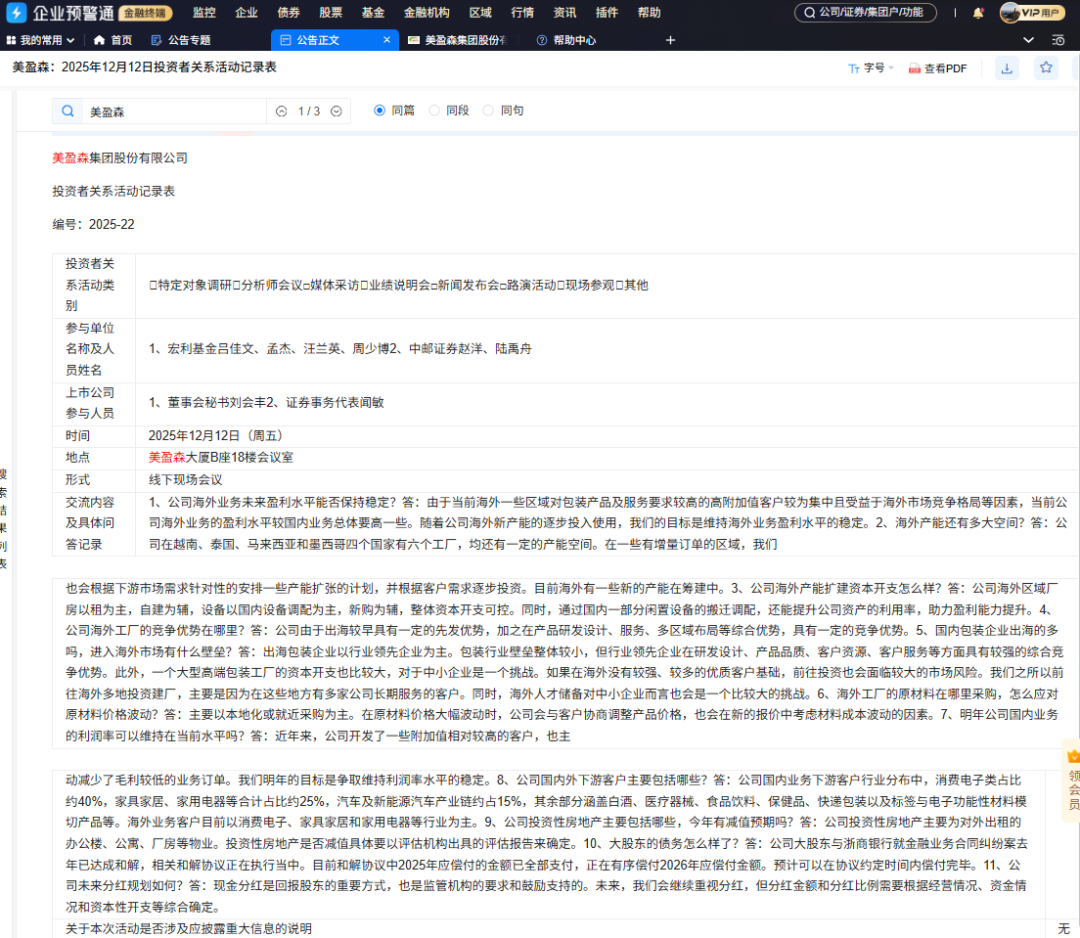Click the 公司/证券/集团户/功能 search field

[x=865, y=13]
